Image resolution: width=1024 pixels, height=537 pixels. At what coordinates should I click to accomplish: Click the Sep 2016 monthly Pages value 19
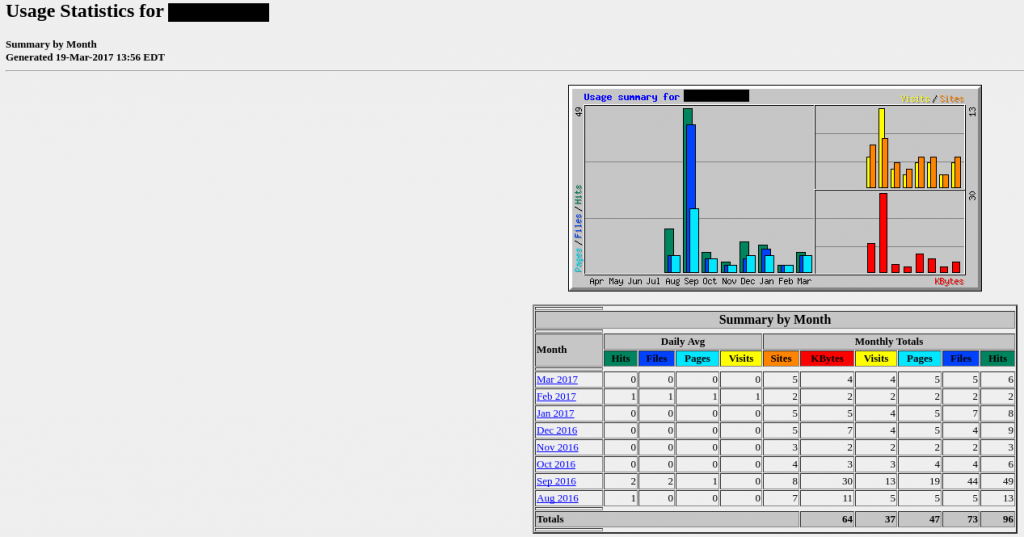[934, 481]
